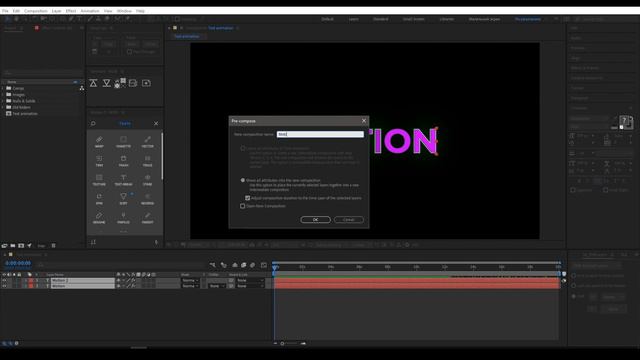Open the Effect menu
This screenshot has height=360, width=640.
pos(71,11)
